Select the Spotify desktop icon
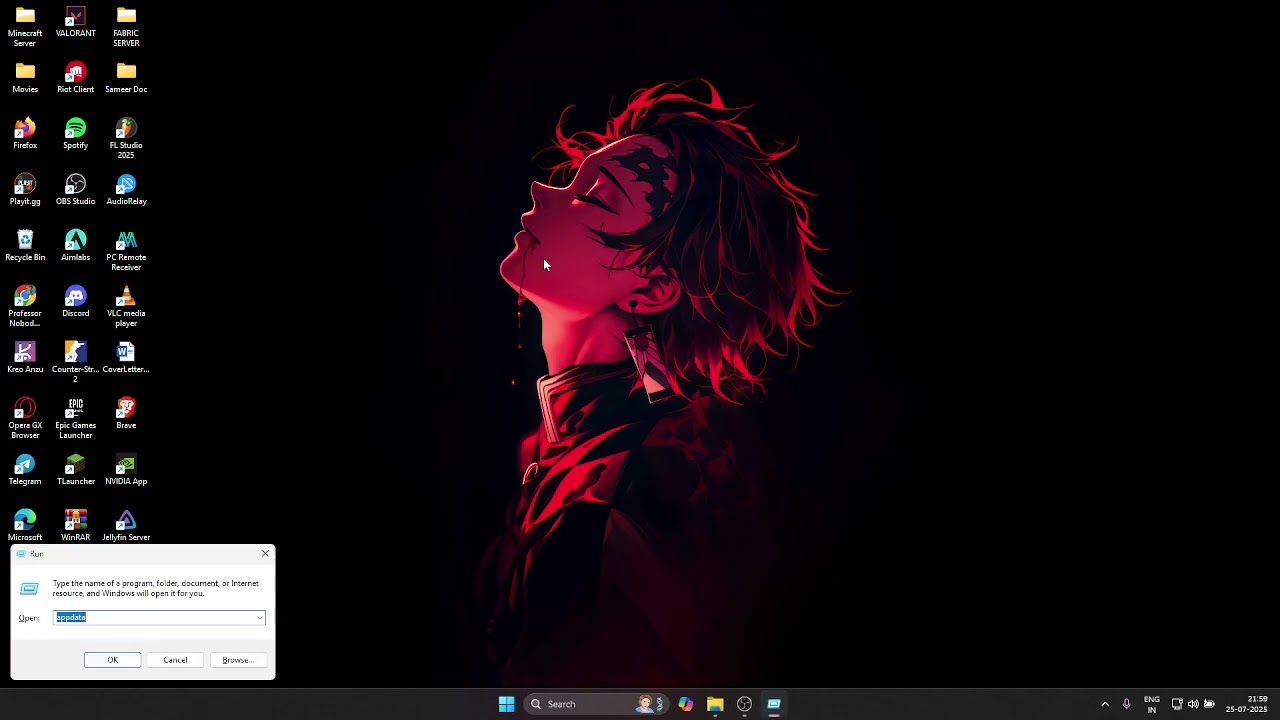This screenshot has width=1280, height=720. pos(76,133)
